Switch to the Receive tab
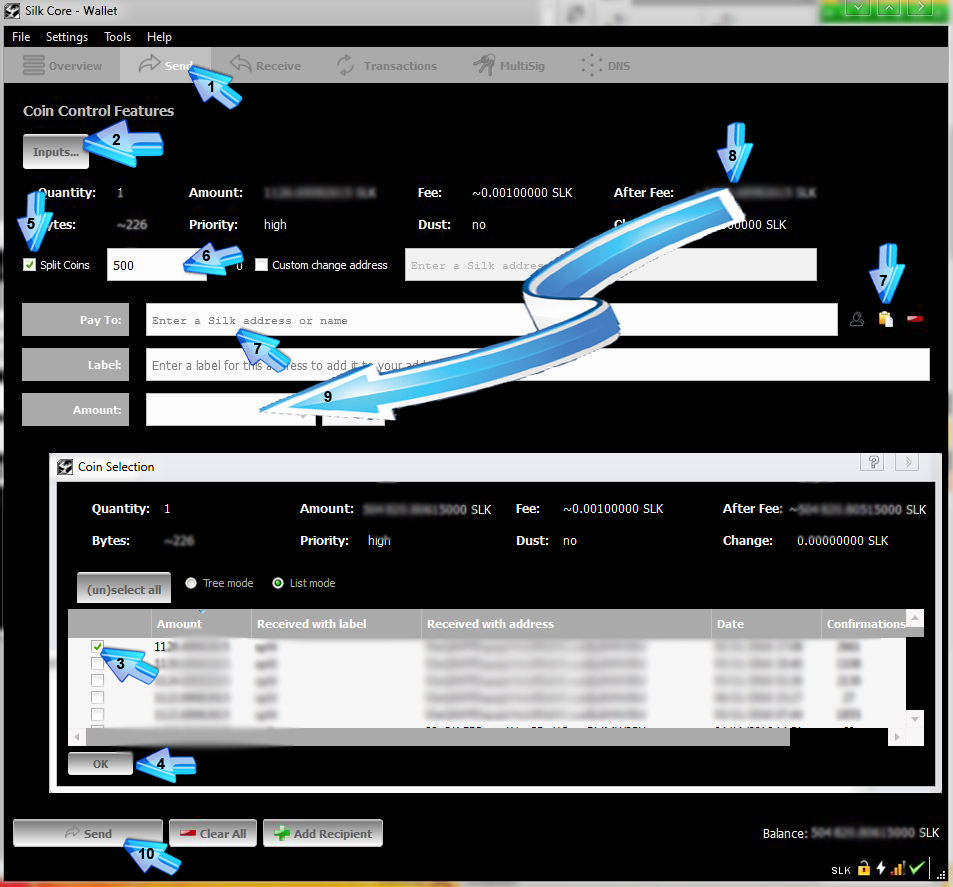 click(265, 65)
